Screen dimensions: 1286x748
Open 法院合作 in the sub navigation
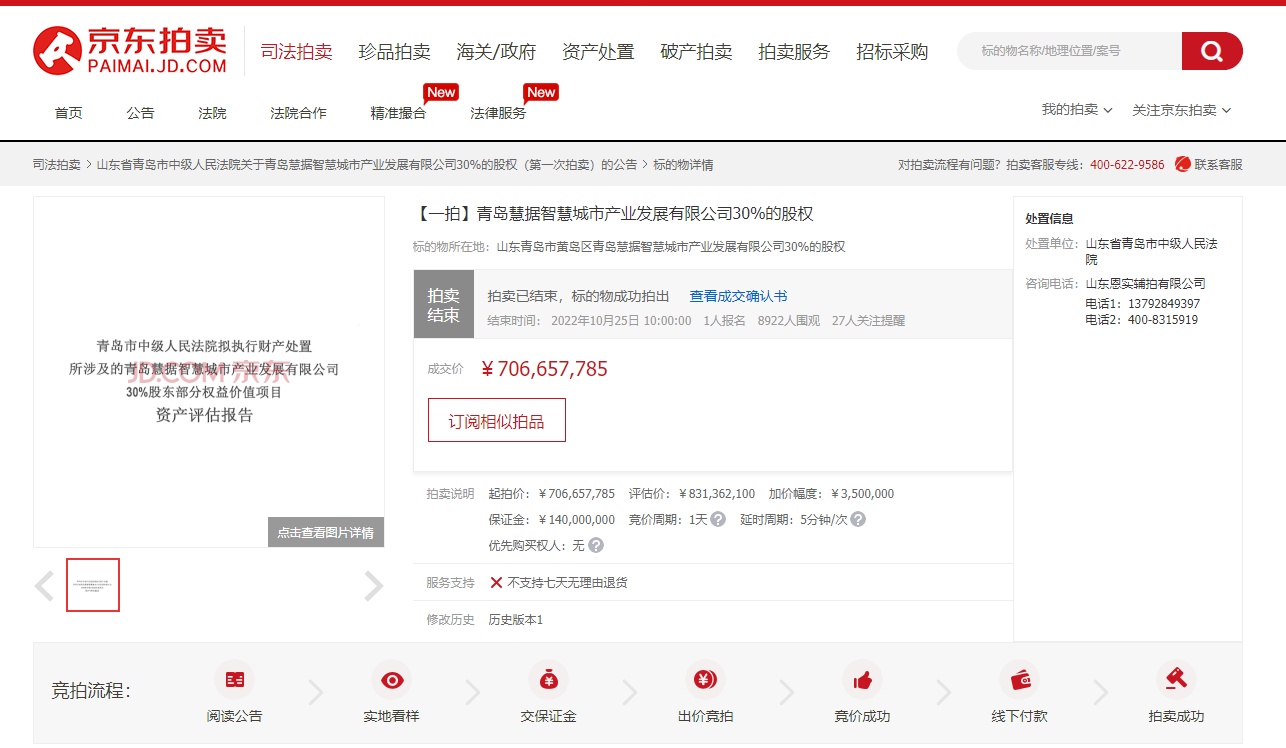click(x=298, y=113)
